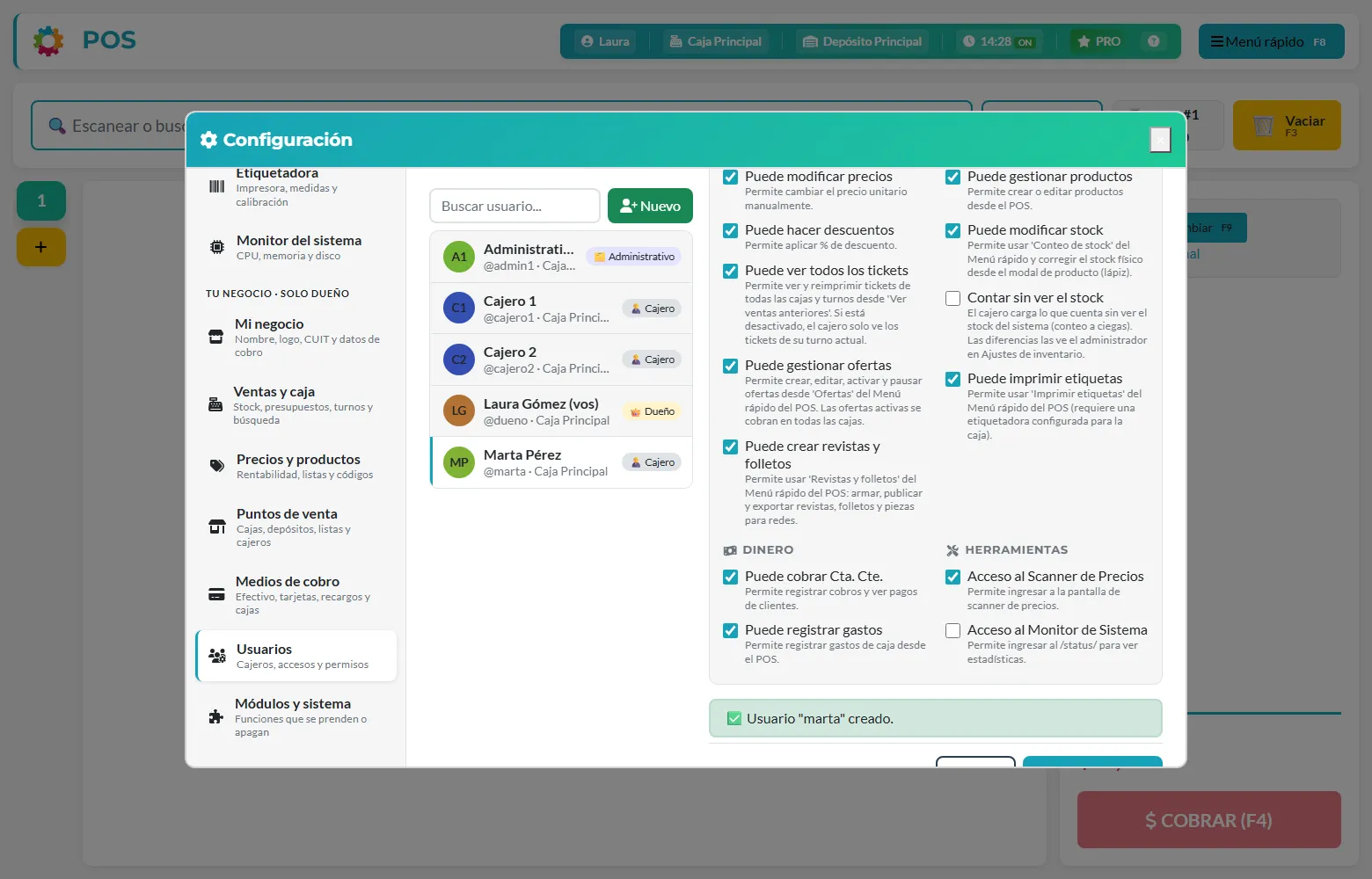Image resolution: width=1372 pixels, height=879 pixels.
Task: Click the Vaciar F3 button
Action: pyautogui.click(x=1287, y=125)
